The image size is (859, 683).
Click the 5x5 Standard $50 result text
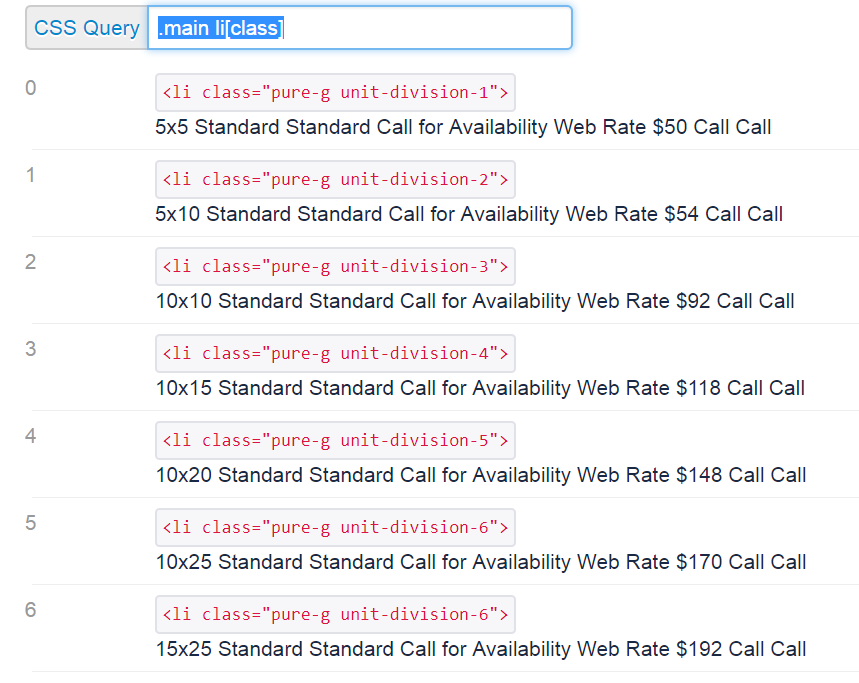[x=463, y=127]
